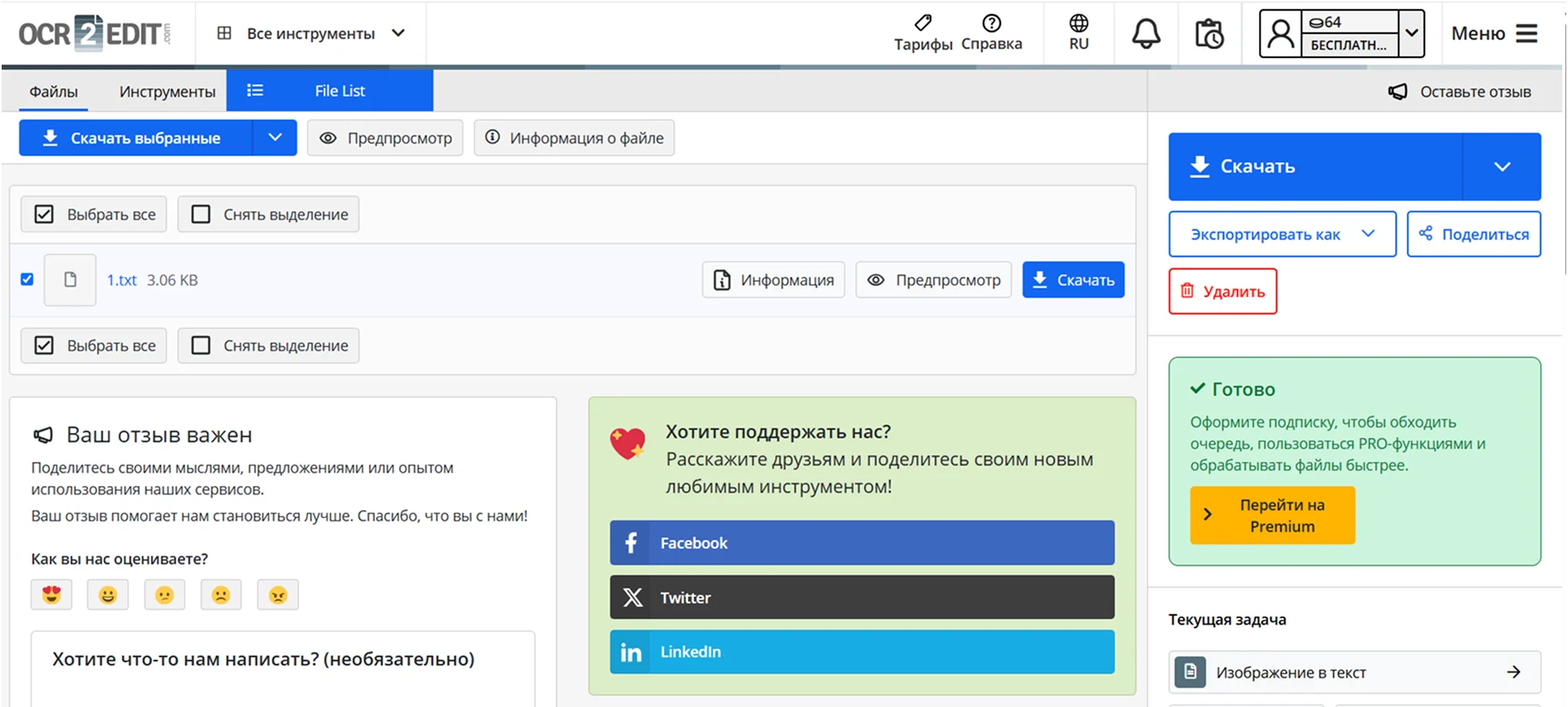Image resolution: width=1568 pixels, height=707 pixels.
Task: Switch to the Инструменты tab
Action: click(x=167, y=91)
